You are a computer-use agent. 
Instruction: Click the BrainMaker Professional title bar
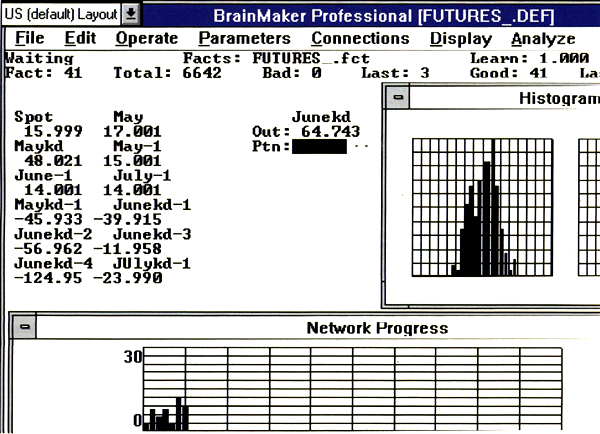click(371, 15)
